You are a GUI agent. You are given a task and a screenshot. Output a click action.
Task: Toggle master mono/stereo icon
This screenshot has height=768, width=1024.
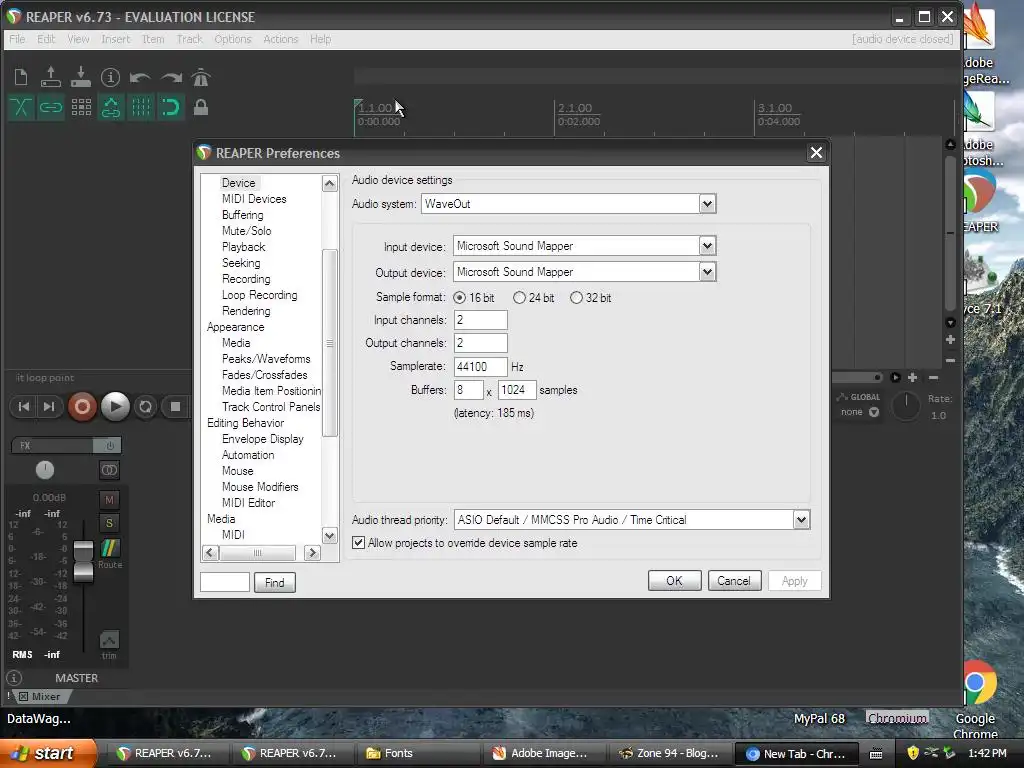click(x=109, y=470)
